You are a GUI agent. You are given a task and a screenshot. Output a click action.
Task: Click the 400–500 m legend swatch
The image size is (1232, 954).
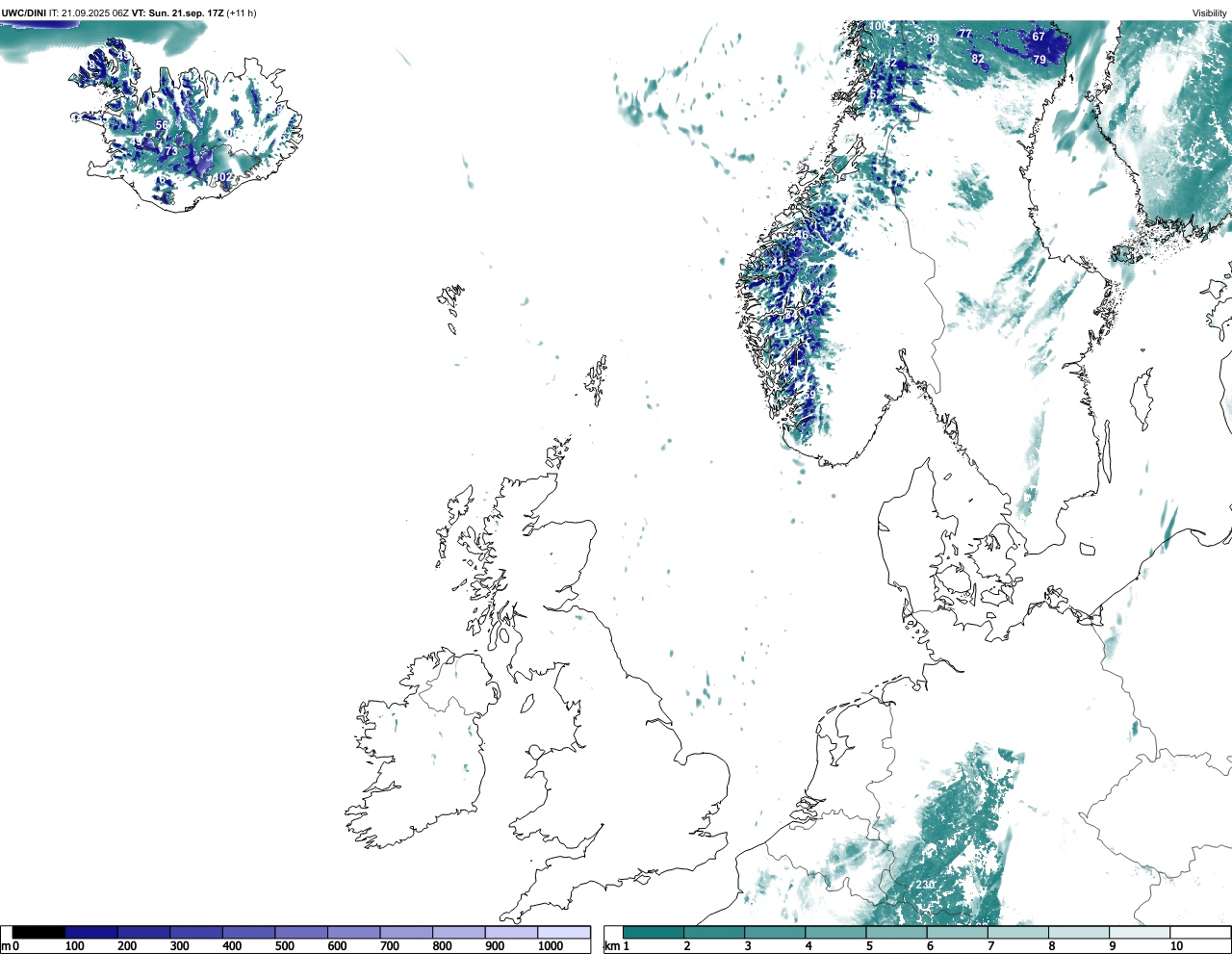(x=249, y=932)
